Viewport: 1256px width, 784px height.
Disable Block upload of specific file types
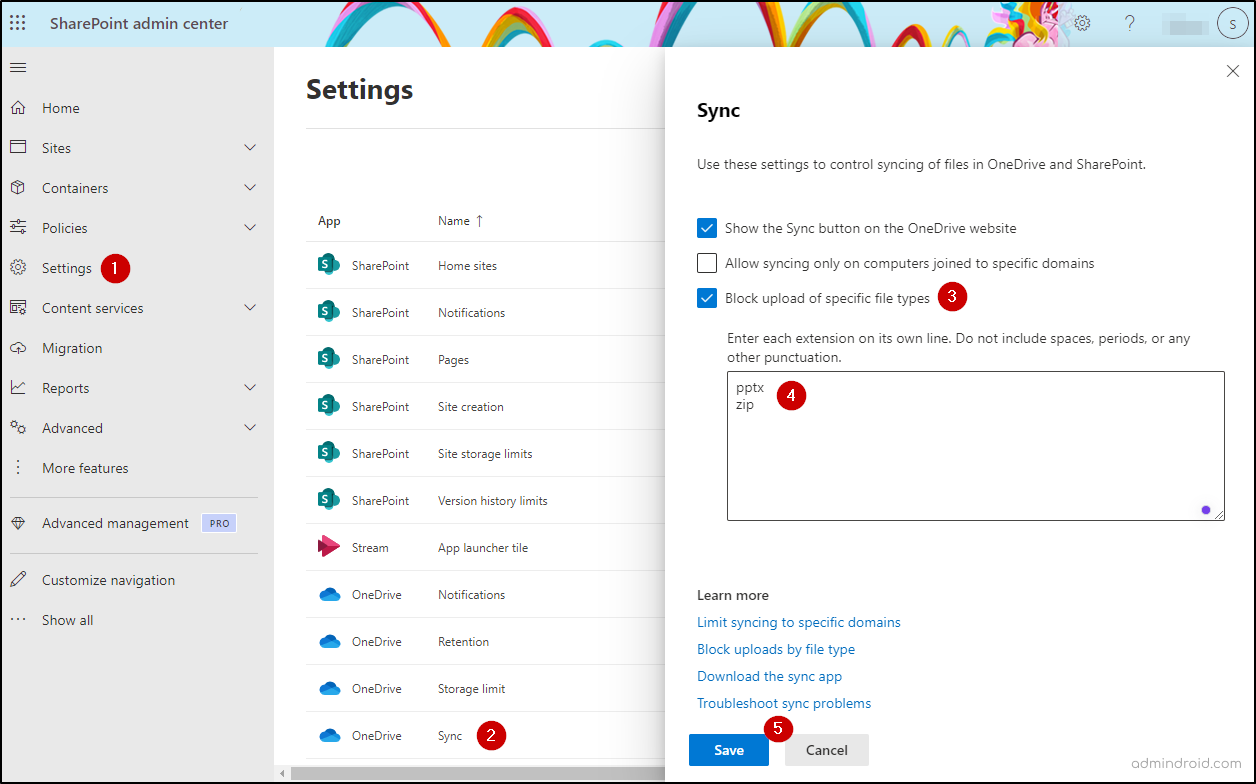coord(707,297)
